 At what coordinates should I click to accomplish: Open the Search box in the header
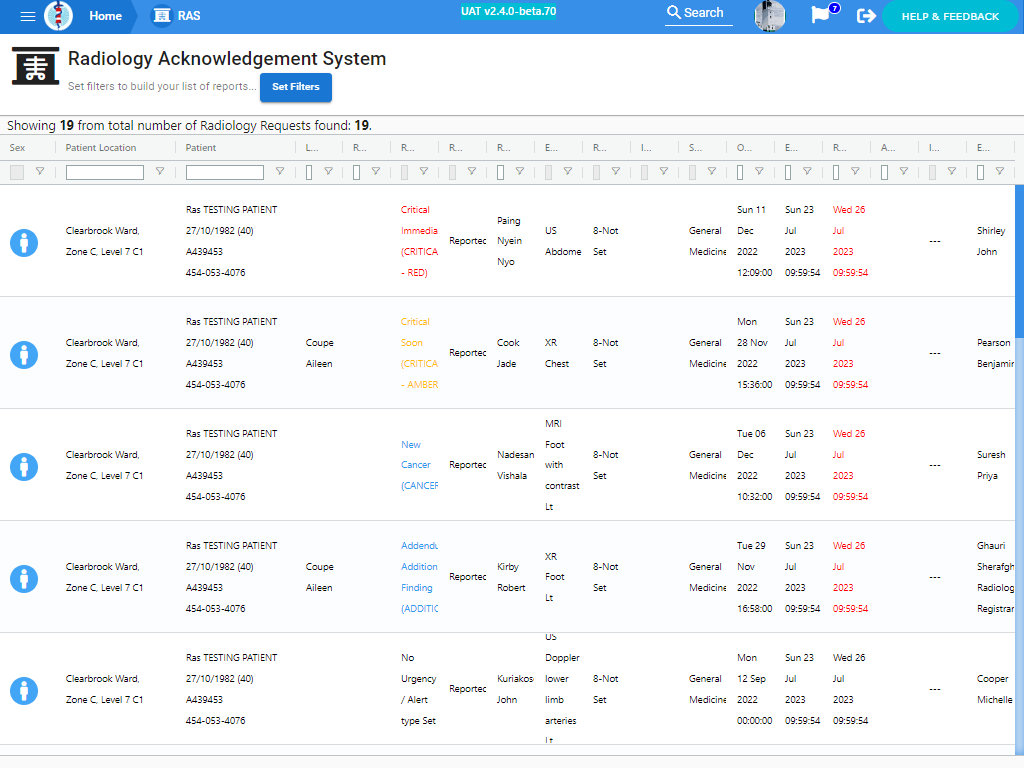[698, 13]
